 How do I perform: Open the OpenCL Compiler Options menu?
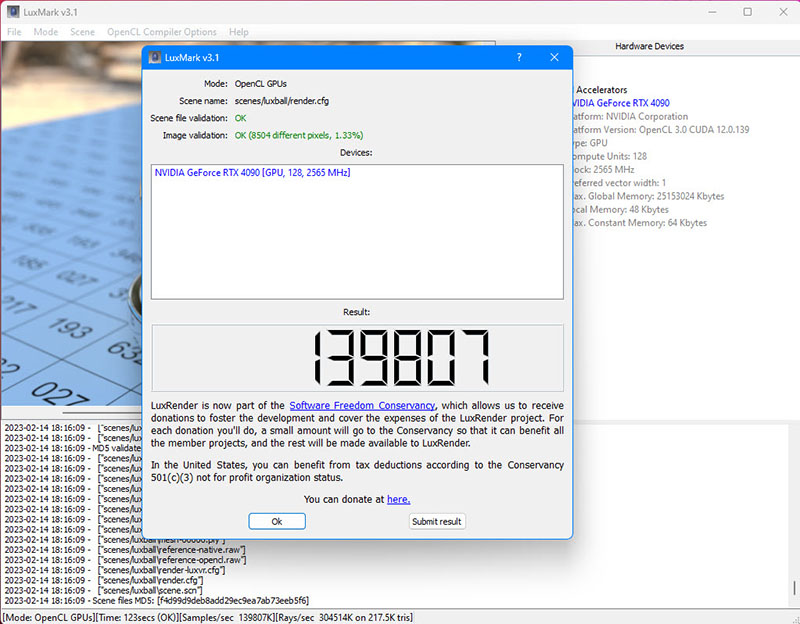161,32
